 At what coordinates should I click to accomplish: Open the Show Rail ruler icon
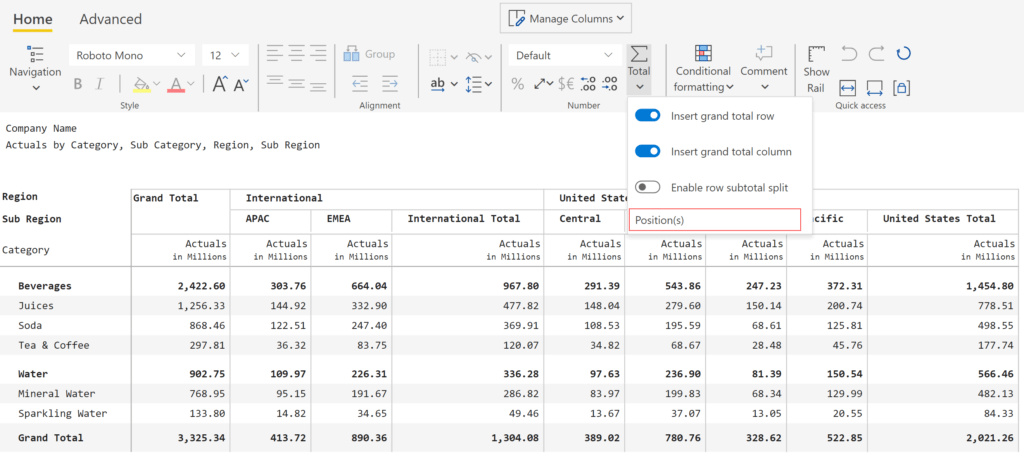[816, 54]
